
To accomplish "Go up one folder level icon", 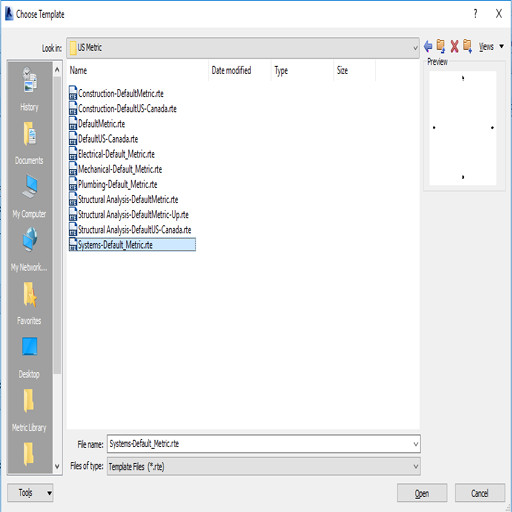I will point(441,46).
